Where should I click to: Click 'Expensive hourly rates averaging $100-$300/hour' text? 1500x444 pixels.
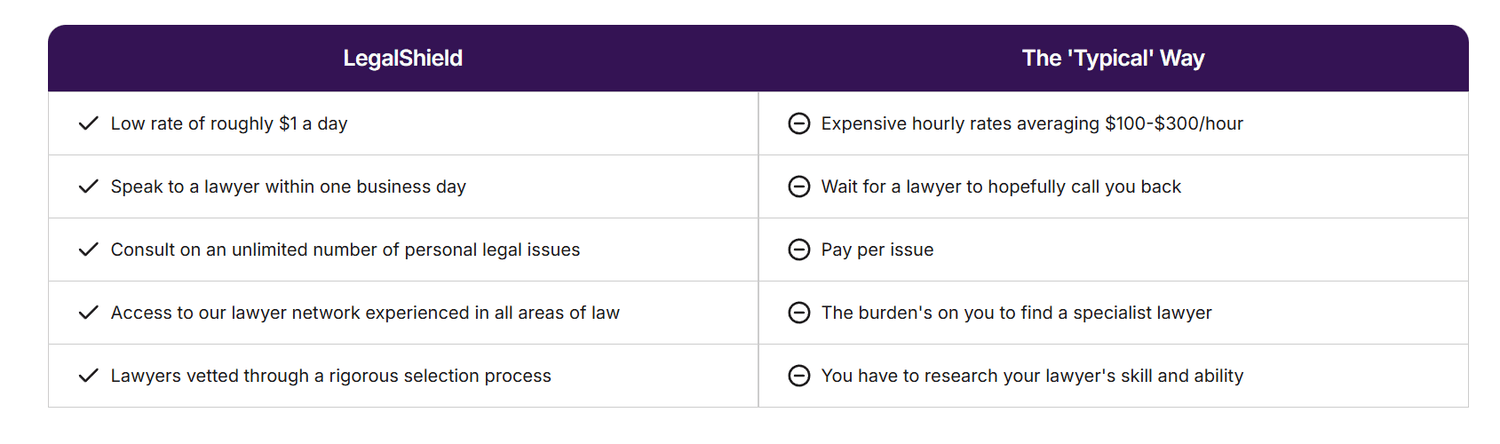(x=1032, y=124)
